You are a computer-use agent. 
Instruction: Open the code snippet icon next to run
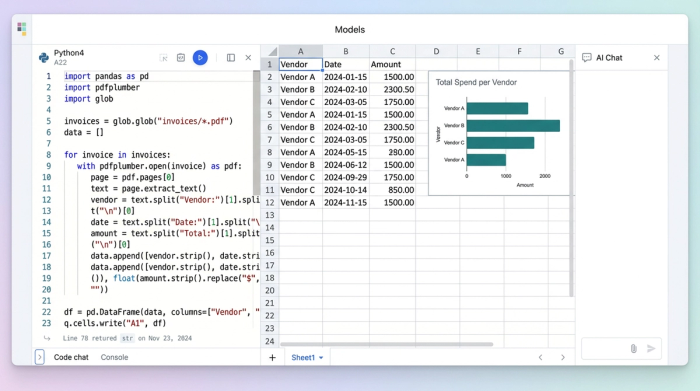pos(181,58)
